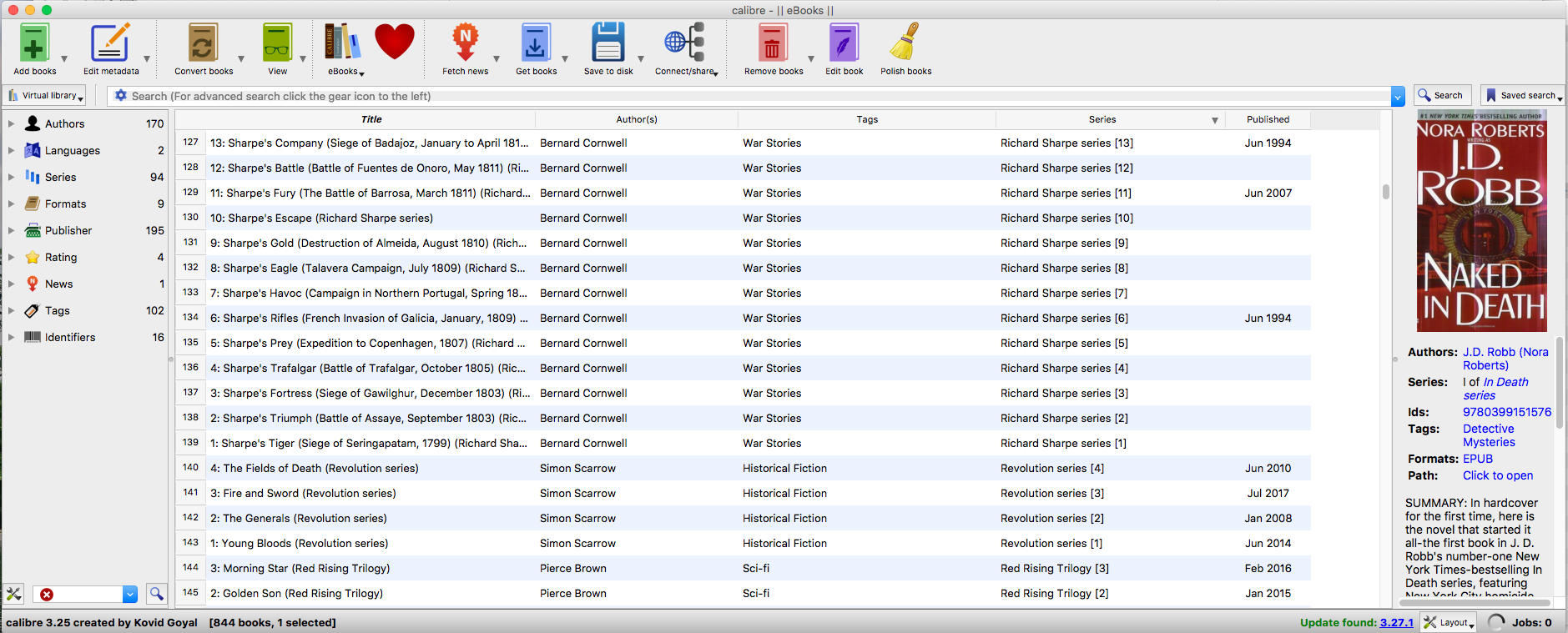
Task: Open the Edit metadata tool
Action: (110, 43)
